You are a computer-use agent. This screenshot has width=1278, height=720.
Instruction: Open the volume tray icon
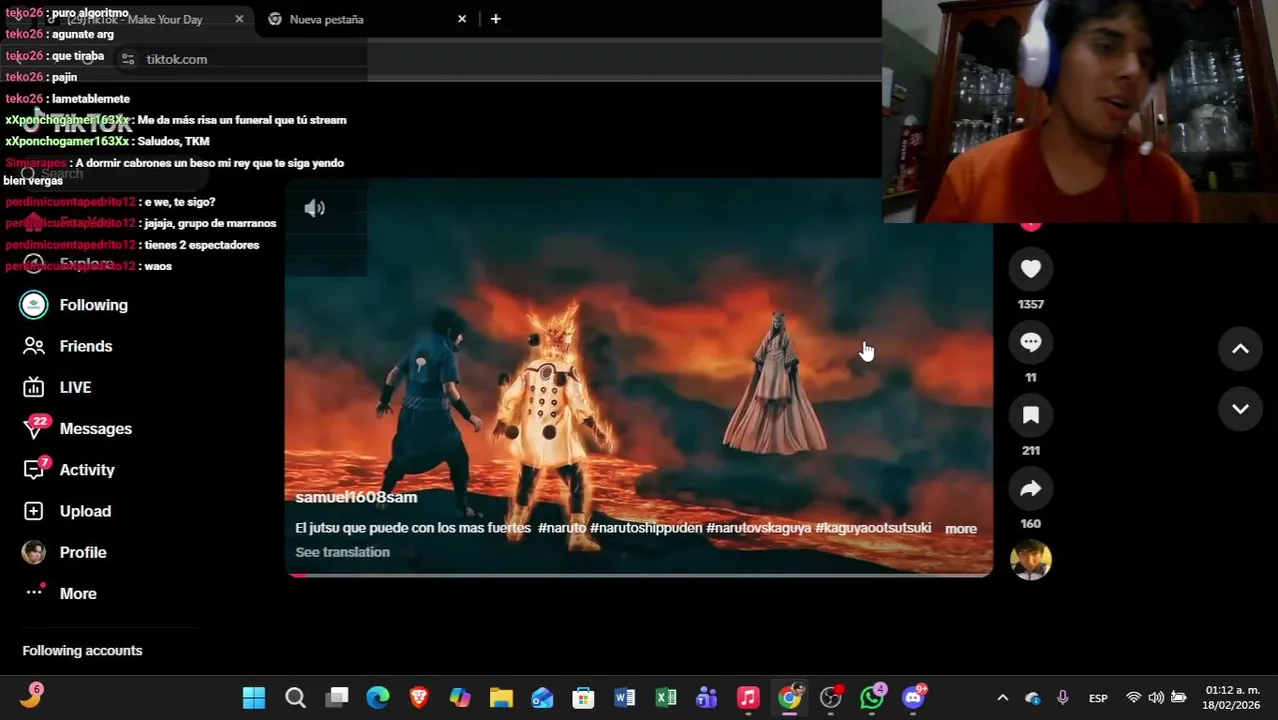(1156, 698)
